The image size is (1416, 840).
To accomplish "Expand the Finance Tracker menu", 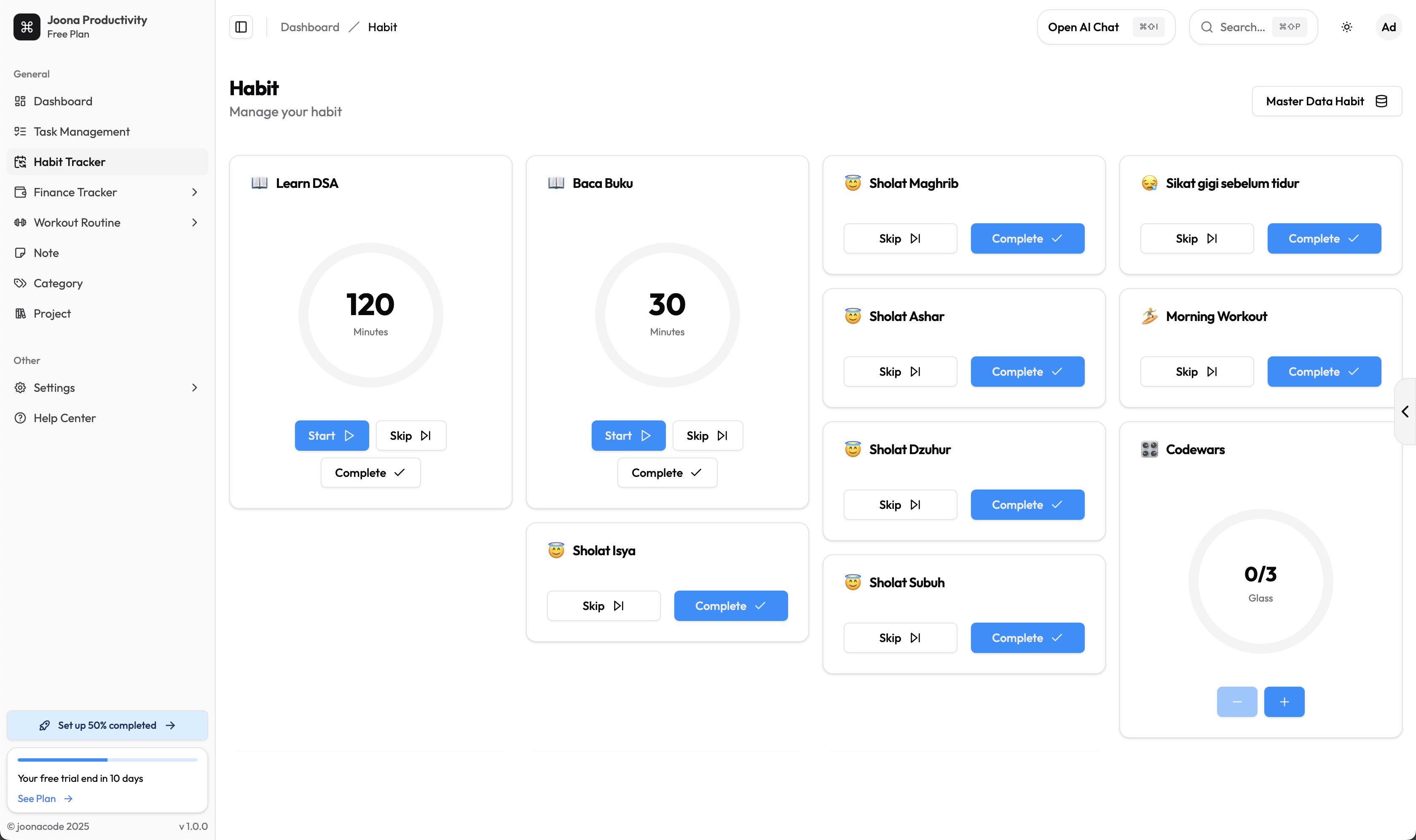I will point(194,192).
